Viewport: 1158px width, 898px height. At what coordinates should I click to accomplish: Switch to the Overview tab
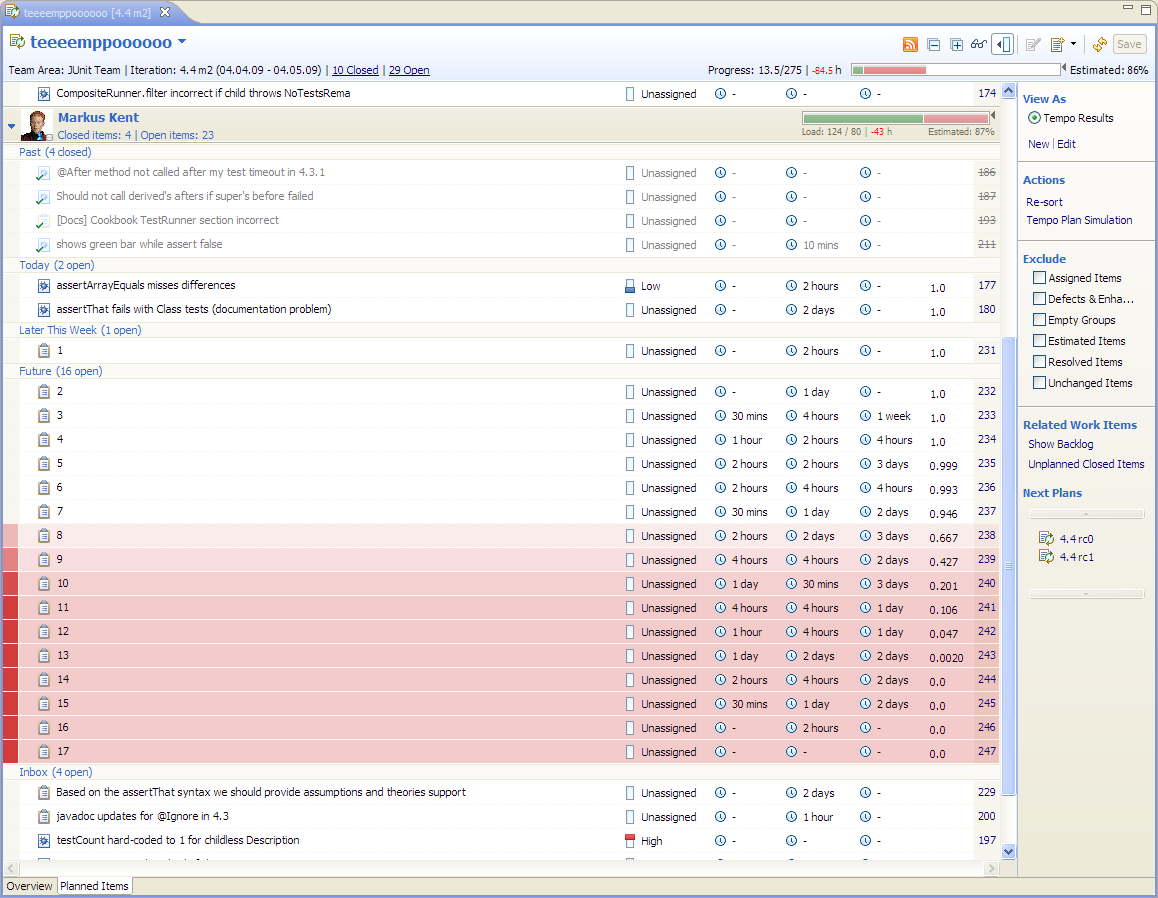coord(30,886)
